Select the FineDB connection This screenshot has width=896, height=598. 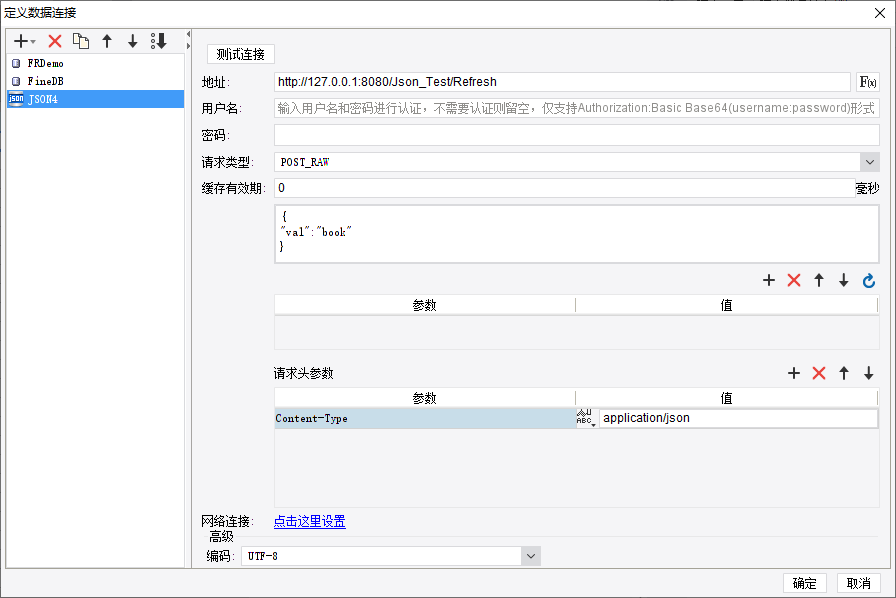point(95,81)
